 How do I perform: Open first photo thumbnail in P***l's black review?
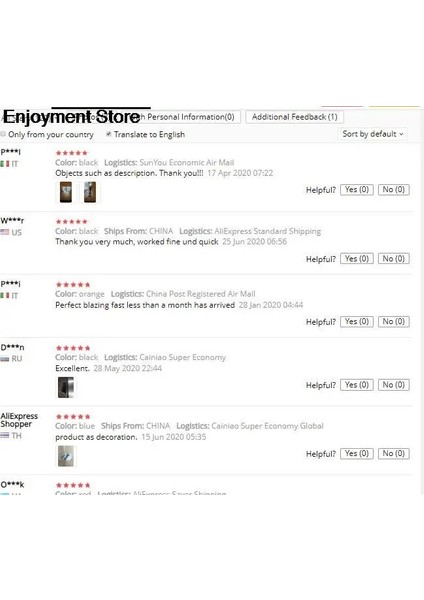click(66, 192)
